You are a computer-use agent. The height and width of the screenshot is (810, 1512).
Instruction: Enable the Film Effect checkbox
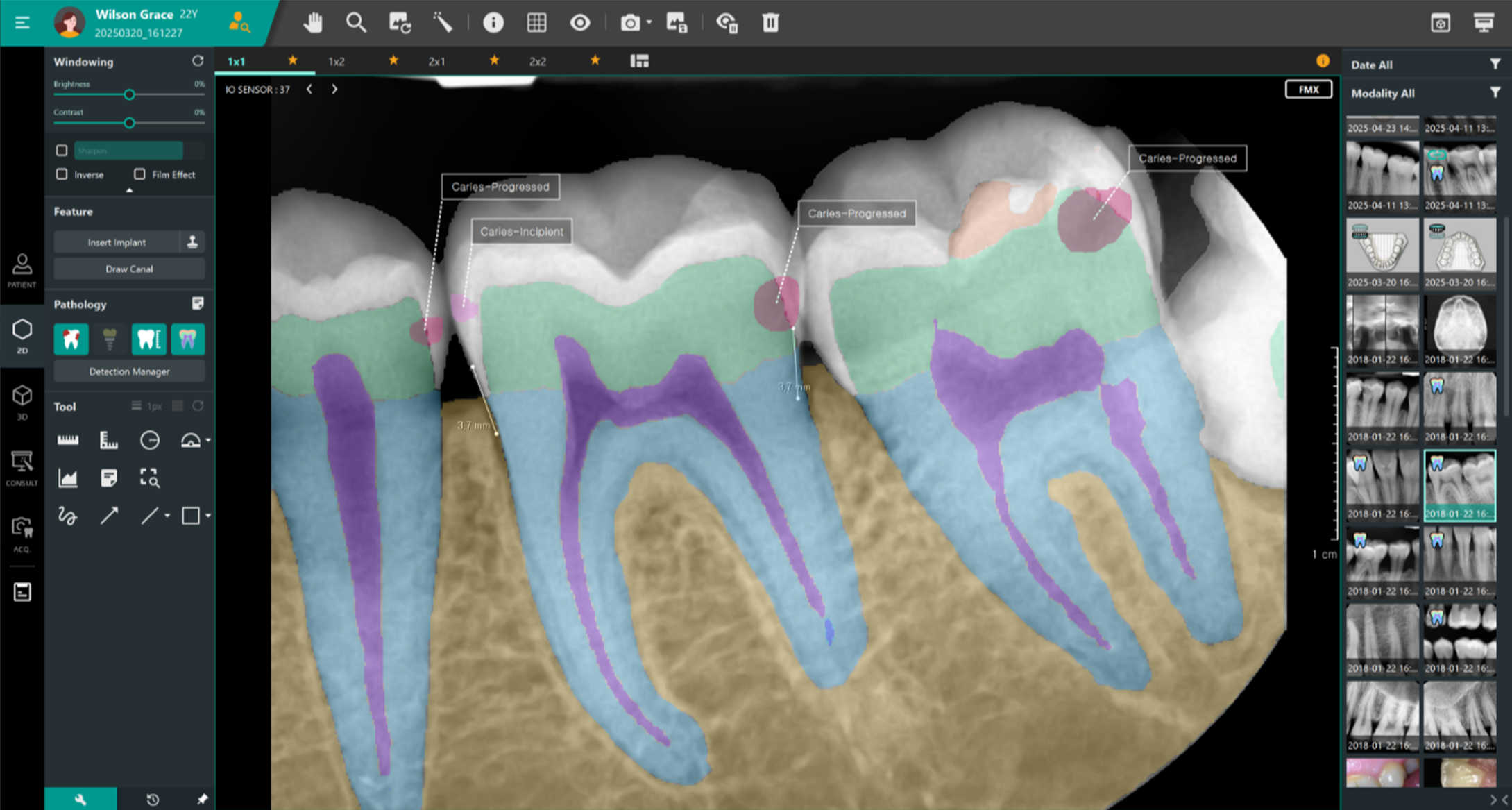click(x=139, y=174)
